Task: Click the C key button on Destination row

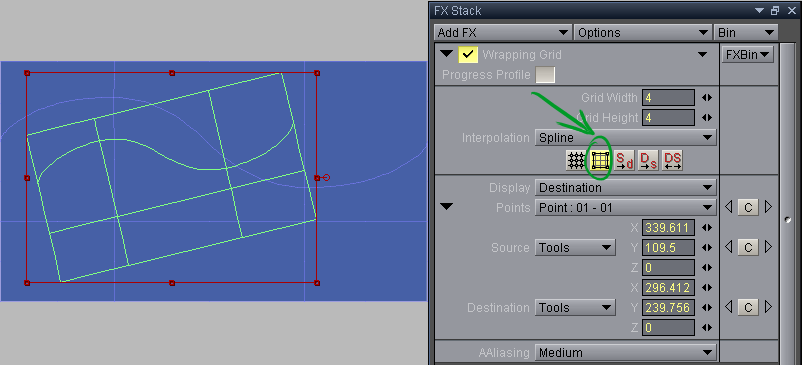Action: point(748,307)
